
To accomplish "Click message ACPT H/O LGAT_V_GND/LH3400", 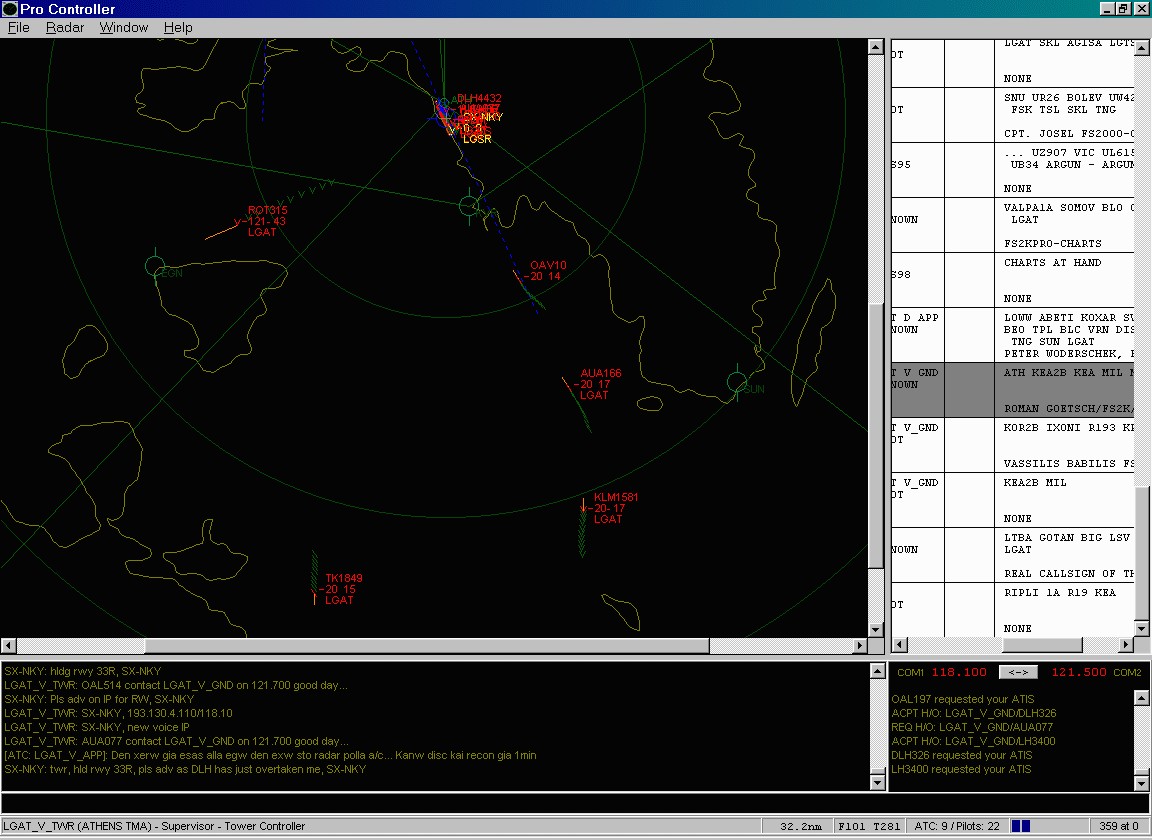I will tap(973, 741).
